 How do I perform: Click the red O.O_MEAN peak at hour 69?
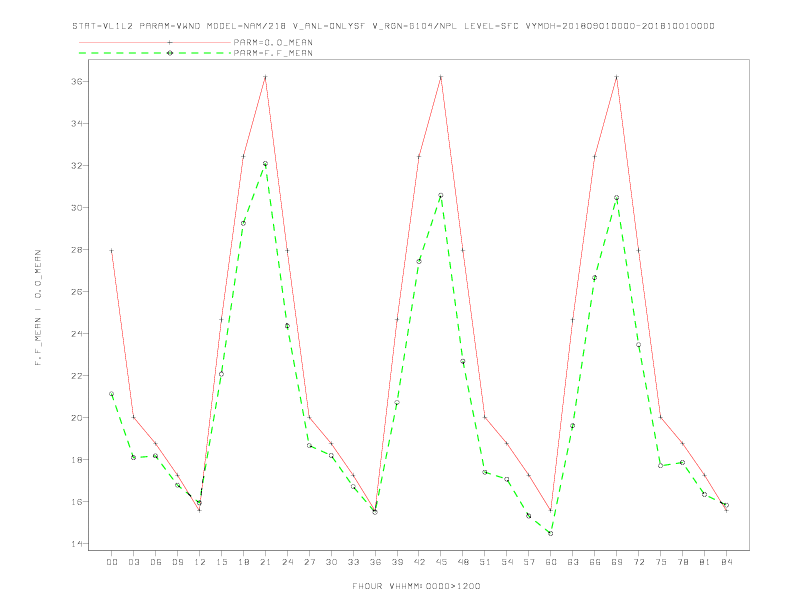[x=617, y=77]
